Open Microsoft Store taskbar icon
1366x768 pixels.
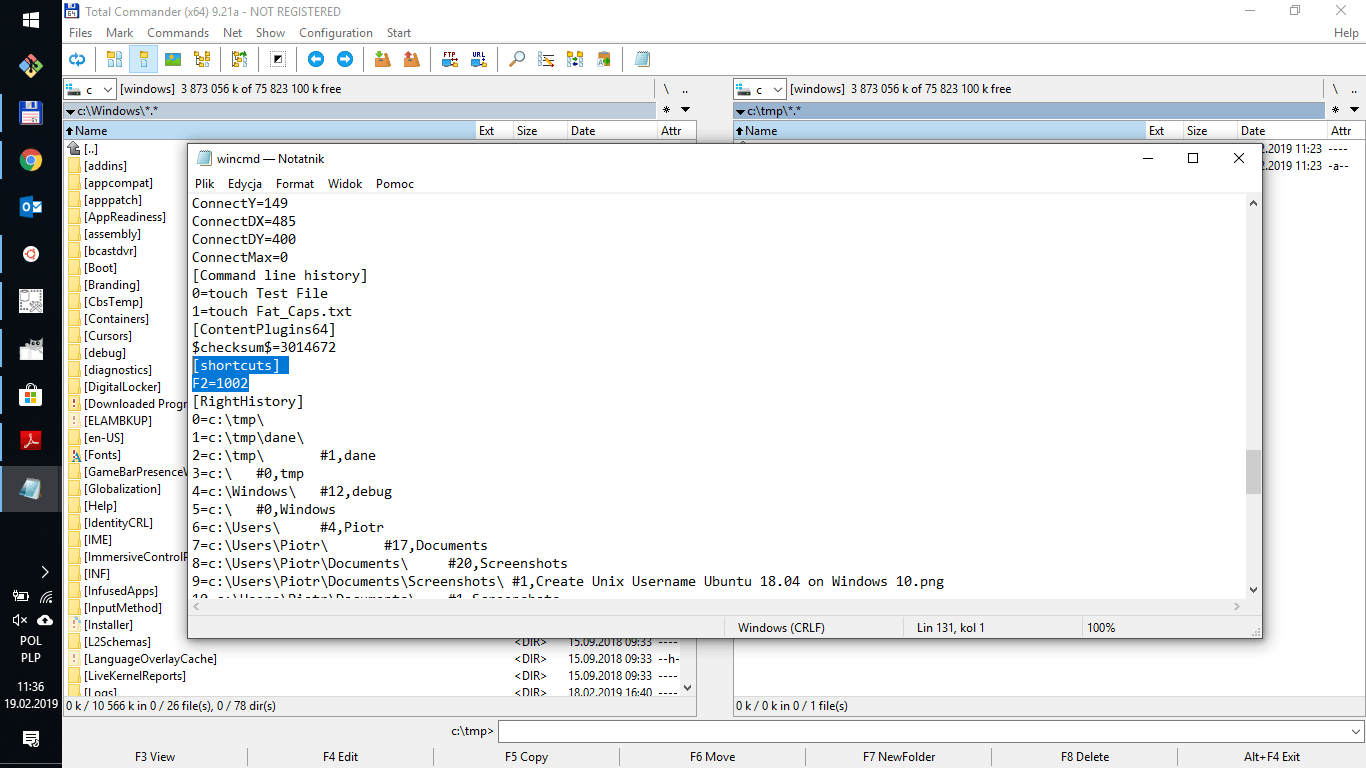pyautogui.click(x=31, y=395)
